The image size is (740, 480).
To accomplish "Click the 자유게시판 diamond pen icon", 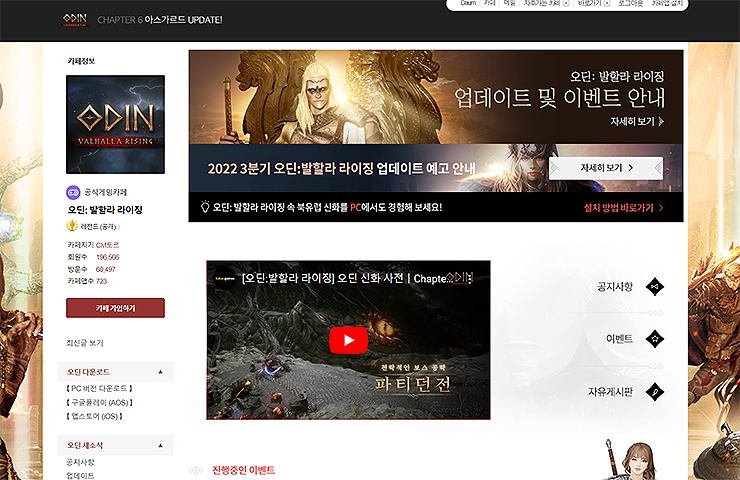I will click(x=655, y=392).
